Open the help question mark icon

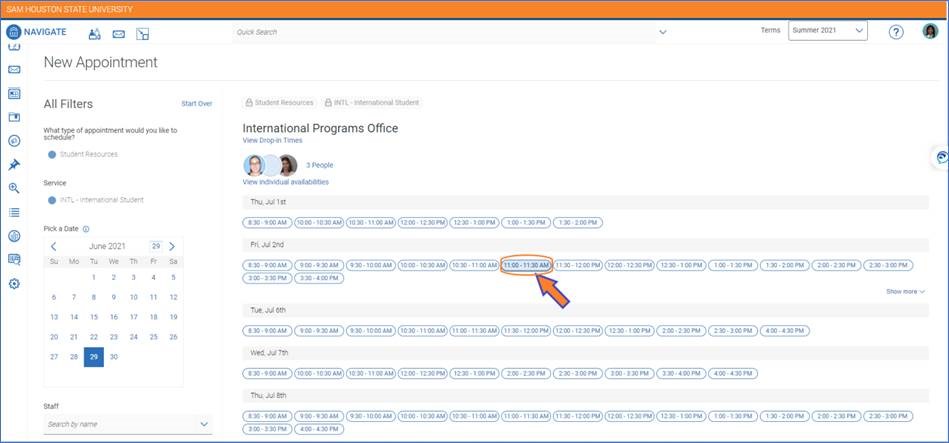[x=896, y=32]
